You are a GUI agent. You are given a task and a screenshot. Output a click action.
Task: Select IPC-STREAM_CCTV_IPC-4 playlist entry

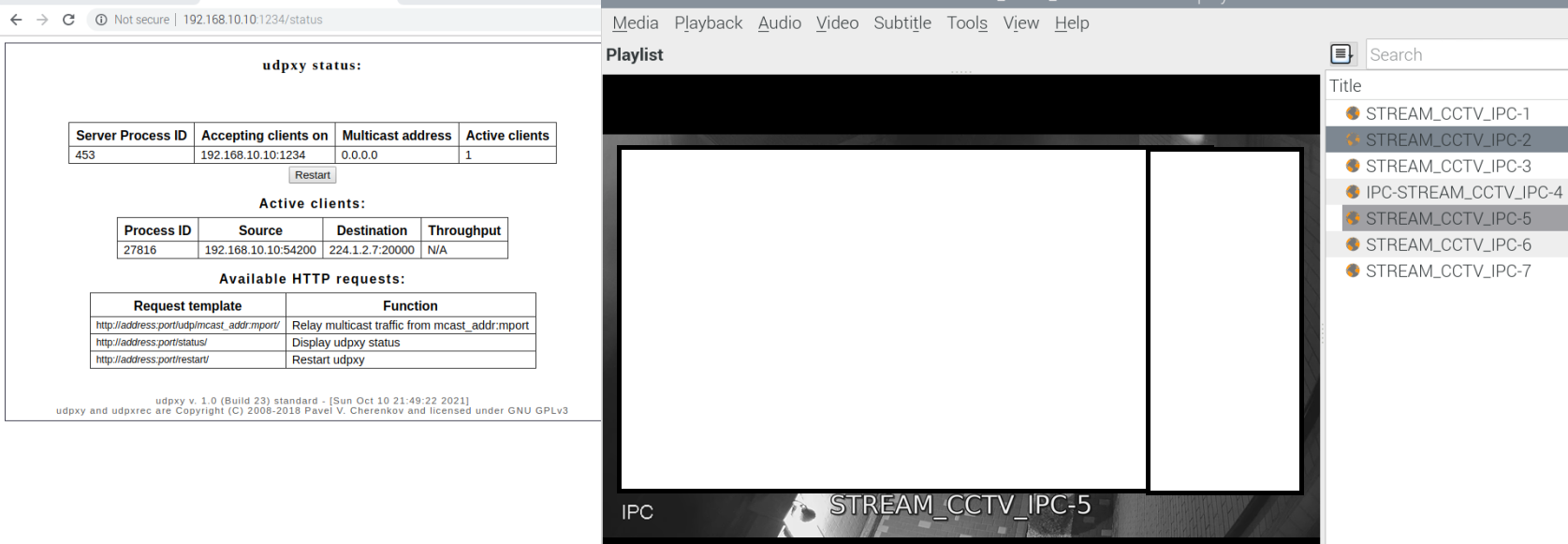[x=1463, y=192]
